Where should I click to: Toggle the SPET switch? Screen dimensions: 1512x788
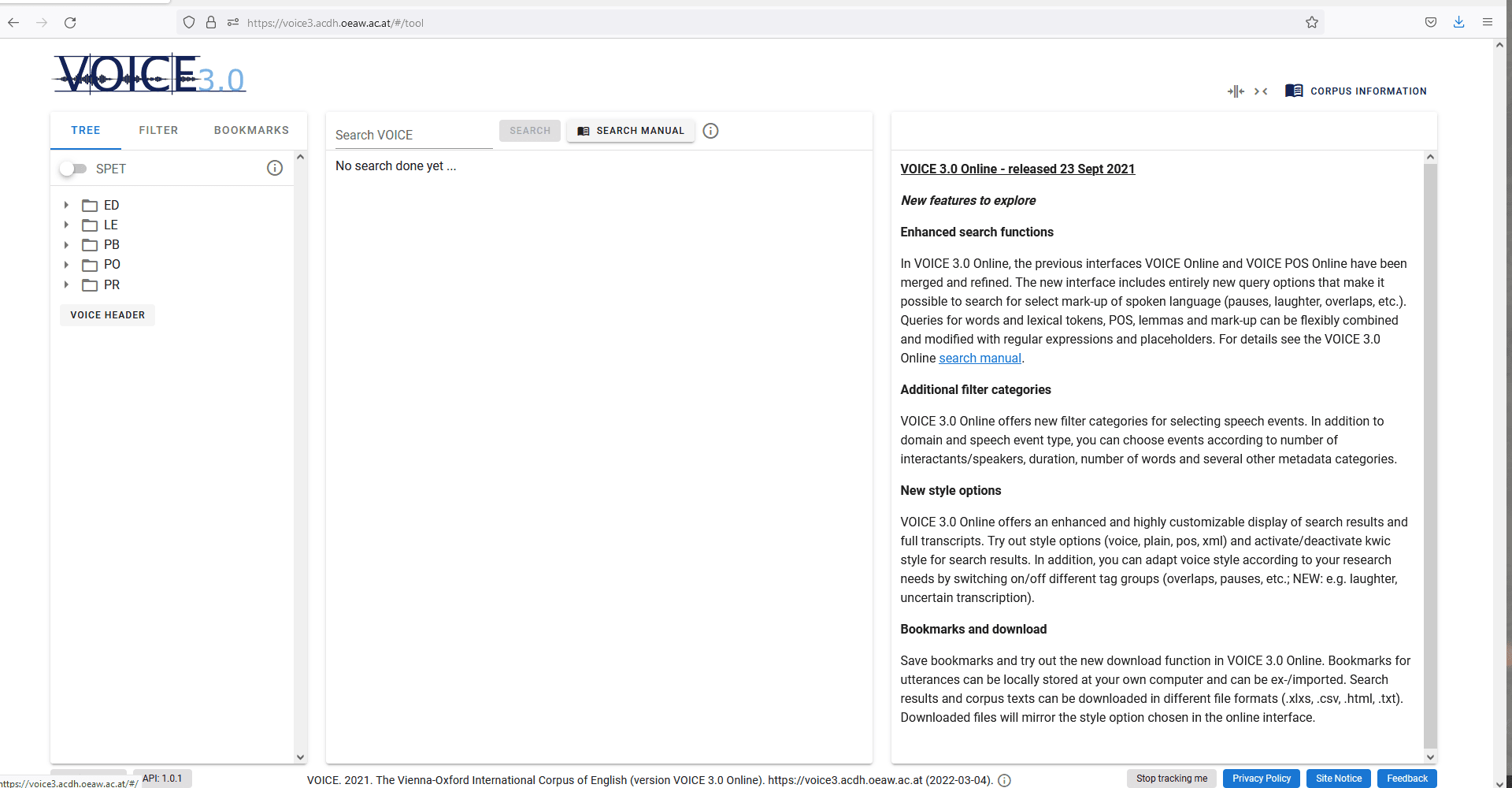pyautogui.click(x=73, y=169)
